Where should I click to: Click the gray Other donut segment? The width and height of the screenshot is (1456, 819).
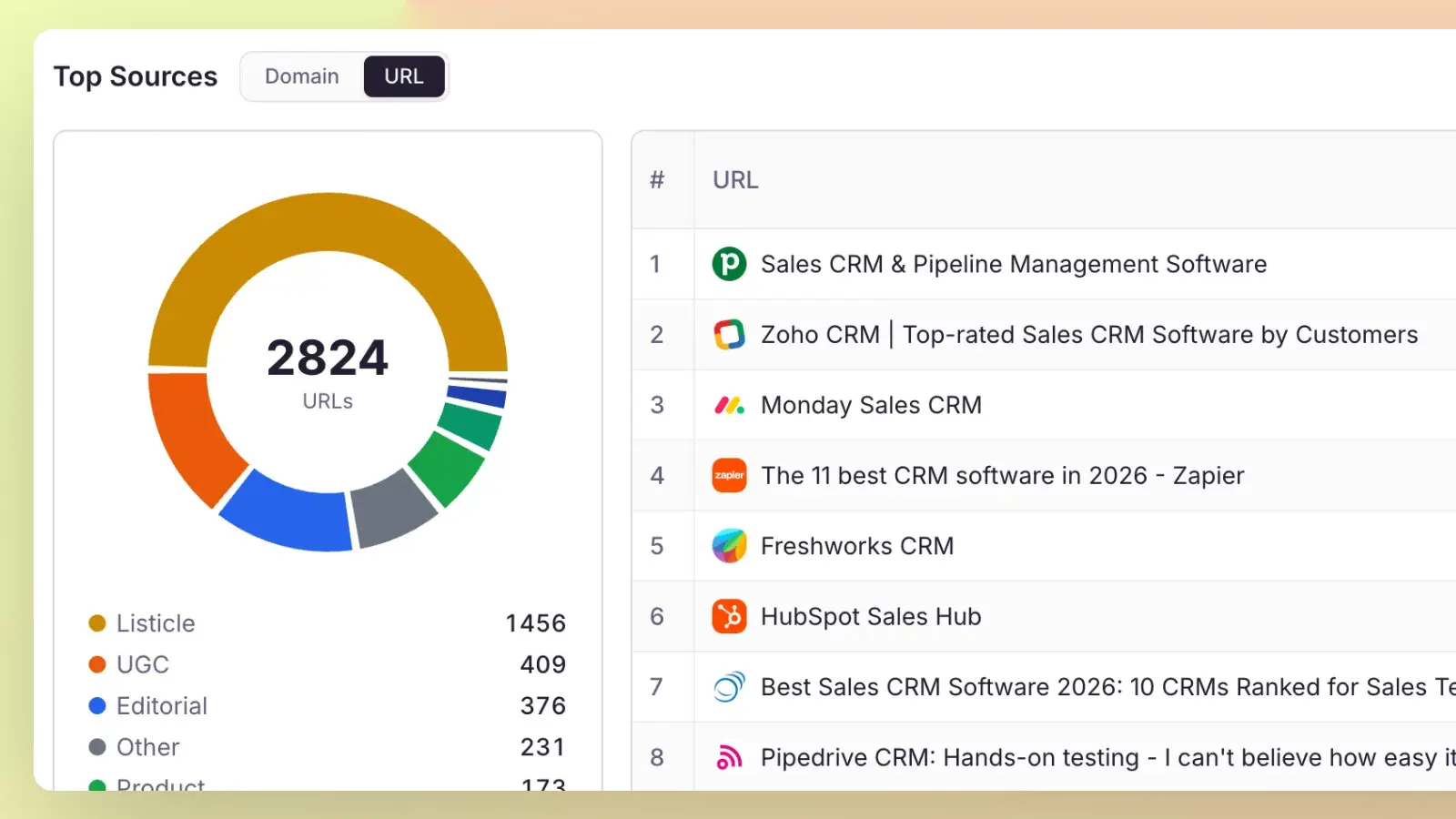click(390, 510)
